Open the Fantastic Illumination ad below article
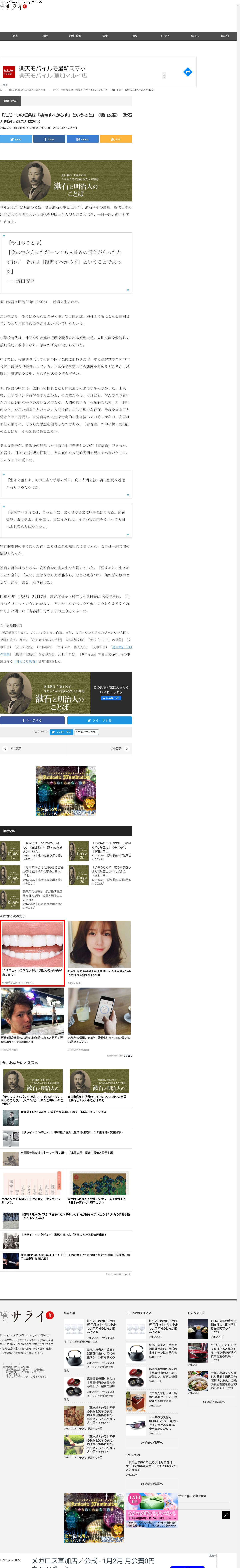Image resolution: width=240 pixels, height=1568 pixels. [x=66, y=791]
